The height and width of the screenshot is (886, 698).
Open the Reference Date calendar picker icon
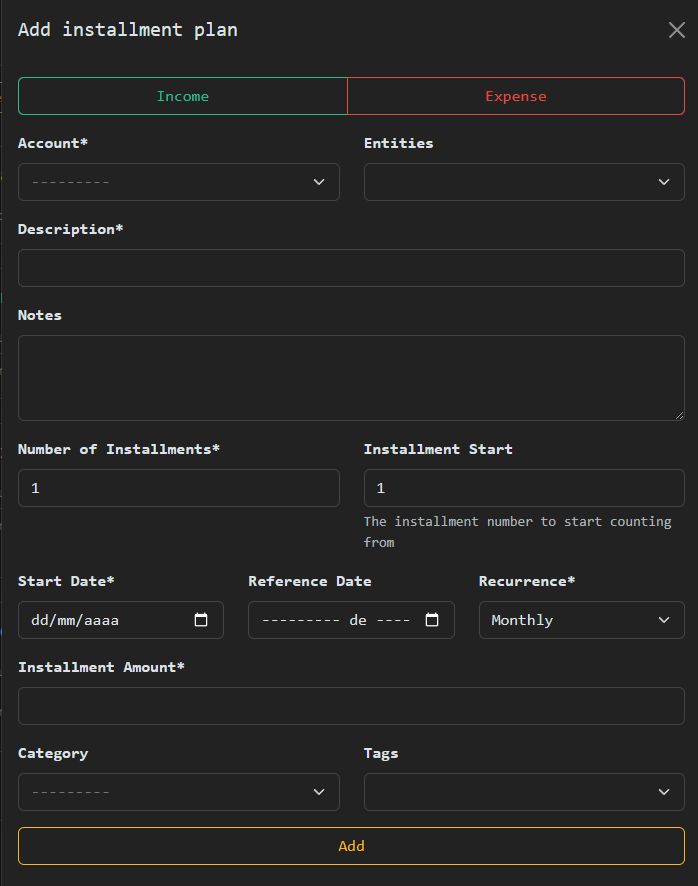(432, 620)
